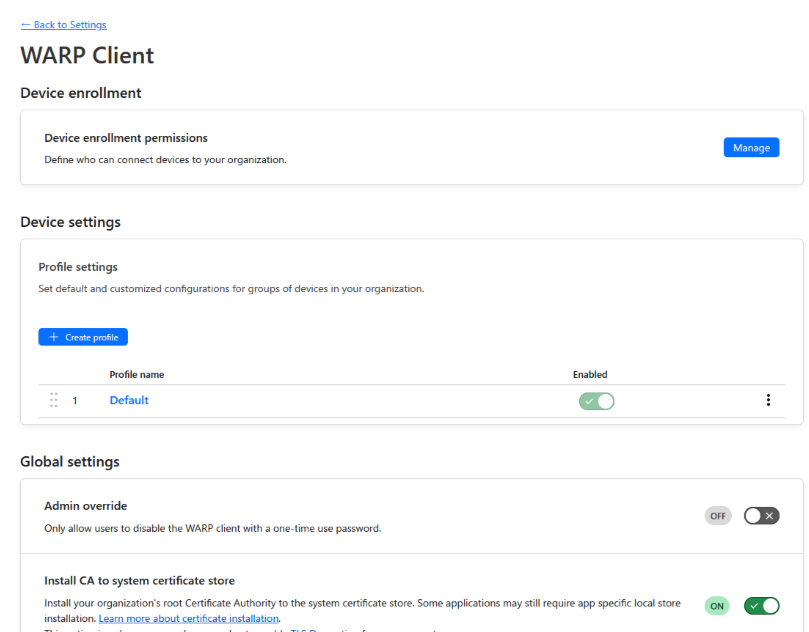Image resolution: width=809 pixels, height=632 pixels.
Task: Click the Device enrollment permissions title
Action: (126, 138)
